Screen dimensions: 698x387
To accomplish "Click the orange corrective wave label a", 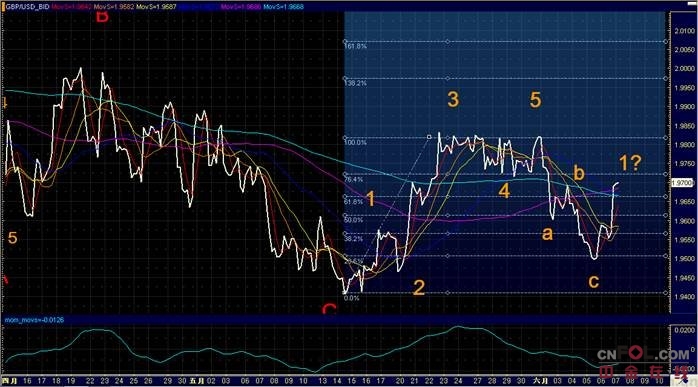I will (x=547, y=233).
